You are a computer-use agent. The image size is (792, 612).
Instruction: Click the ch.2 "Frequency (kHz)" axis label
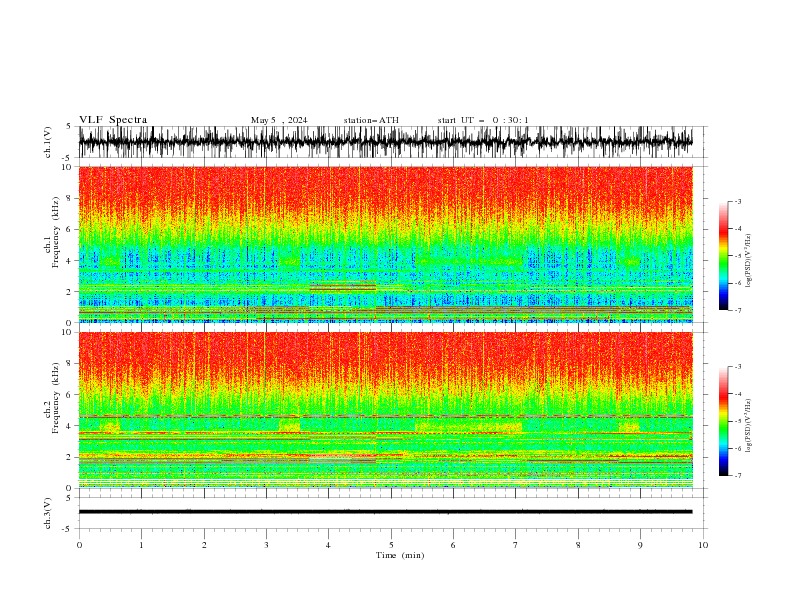tap(55, 398)
